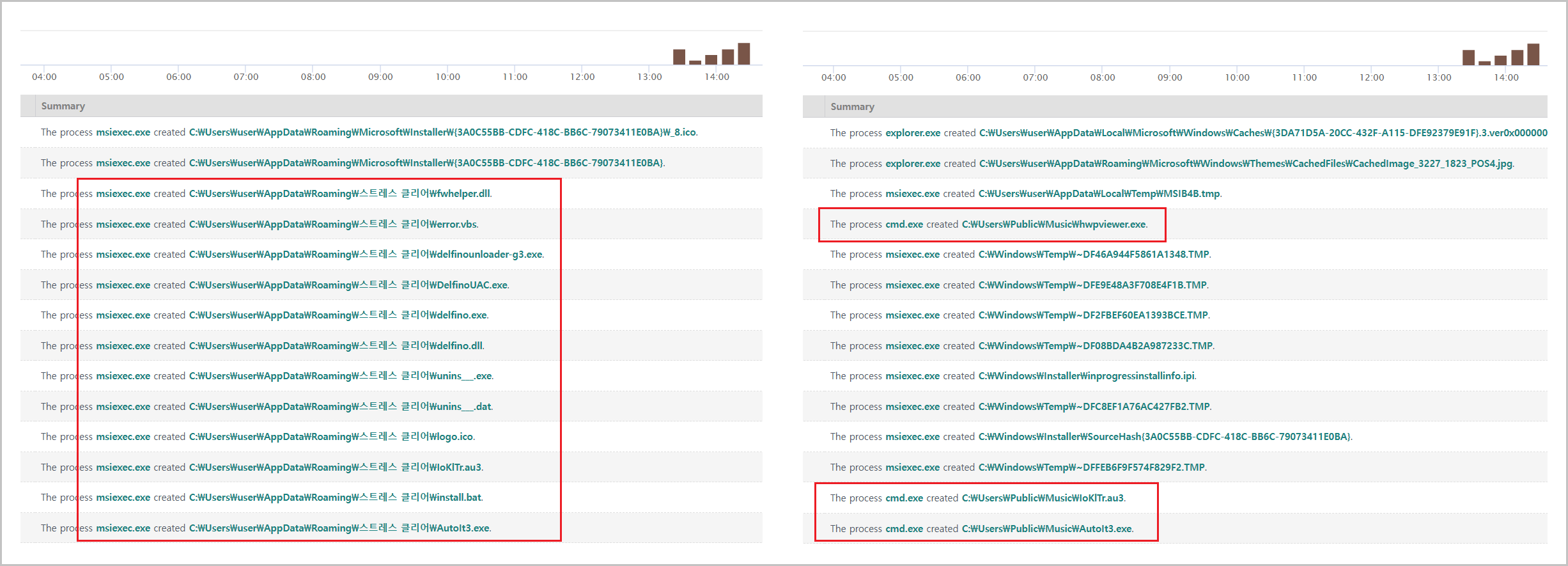Click the _8.ico installer path link
Viewport: 1568px width, 566px height.
442,132
